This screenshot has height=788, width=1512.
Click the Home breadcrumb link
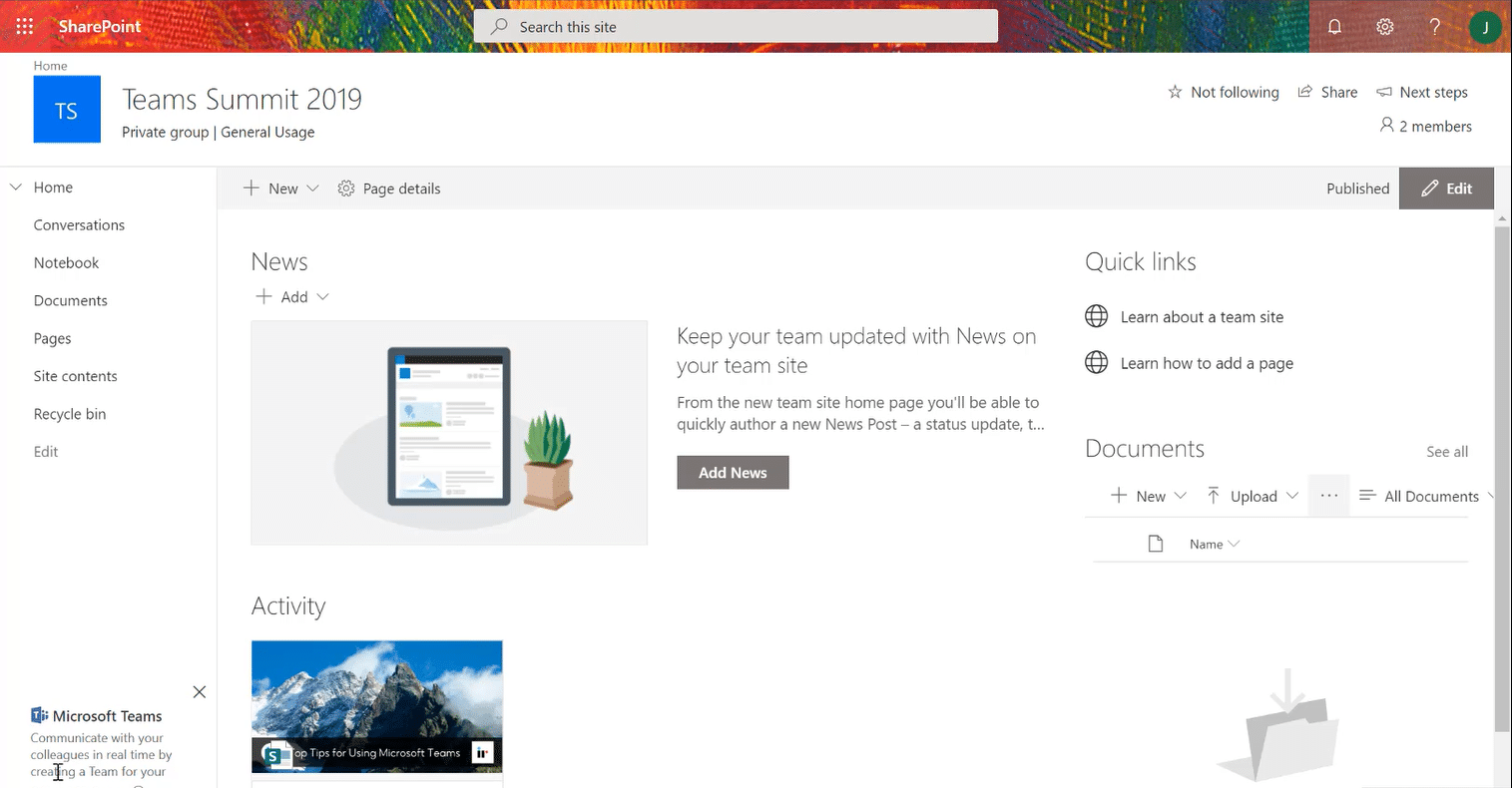[x=50, y=66]
